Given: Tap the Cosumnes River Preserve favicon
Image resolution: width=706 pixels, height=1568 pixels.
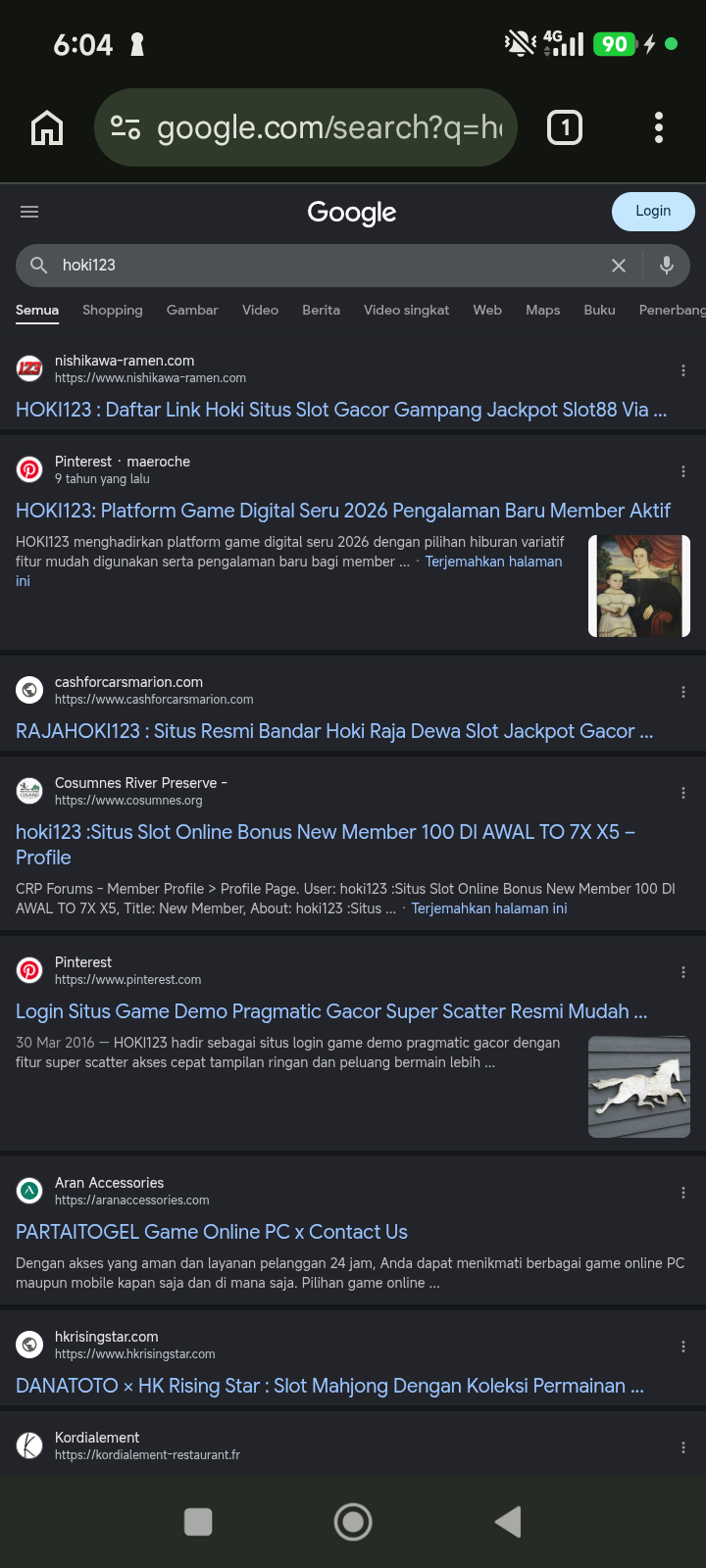Looking at the screenshot, I should point(30,791).
